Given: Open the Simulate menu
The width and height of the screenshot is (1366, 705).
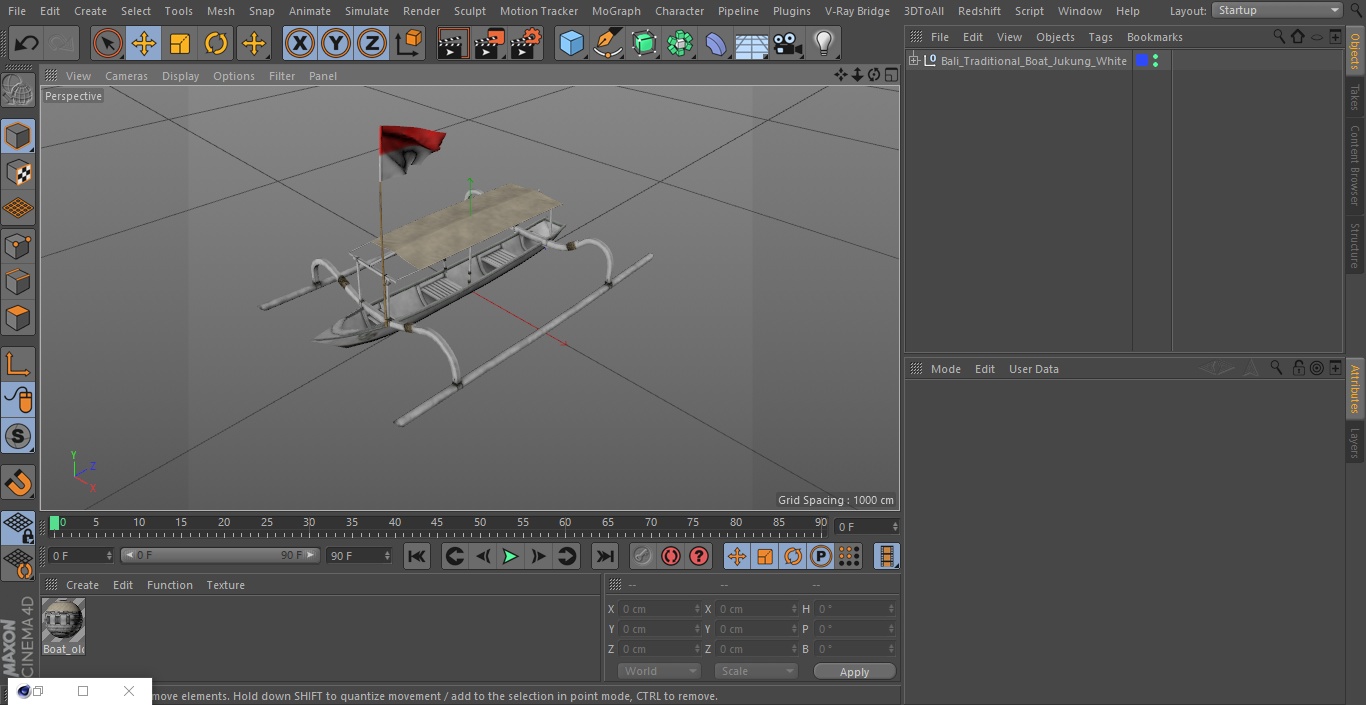Looking at the screenshot, I should [x=366, y=11].
